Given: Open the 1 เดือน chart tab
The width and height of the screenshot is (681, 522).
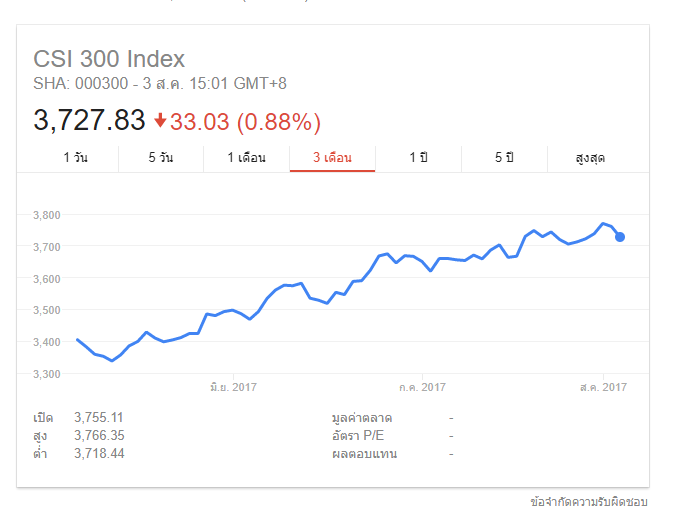Looking at the screenshot, I should coord(246,158).
